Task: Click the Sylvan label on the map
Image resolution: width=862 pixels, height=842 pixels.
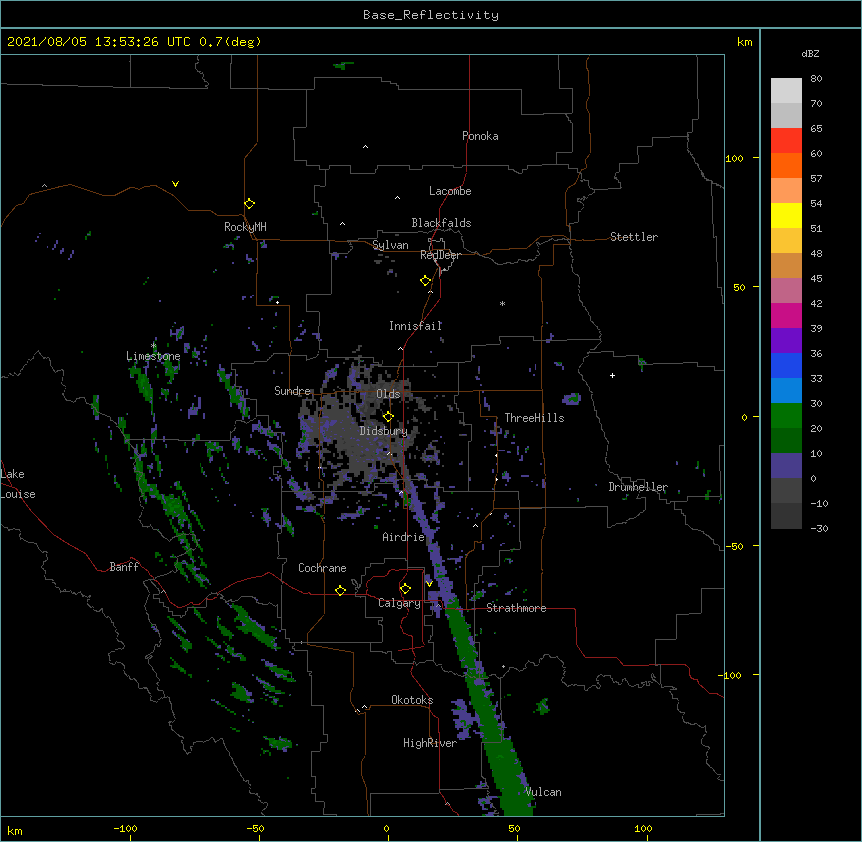Action: (390, 245)
